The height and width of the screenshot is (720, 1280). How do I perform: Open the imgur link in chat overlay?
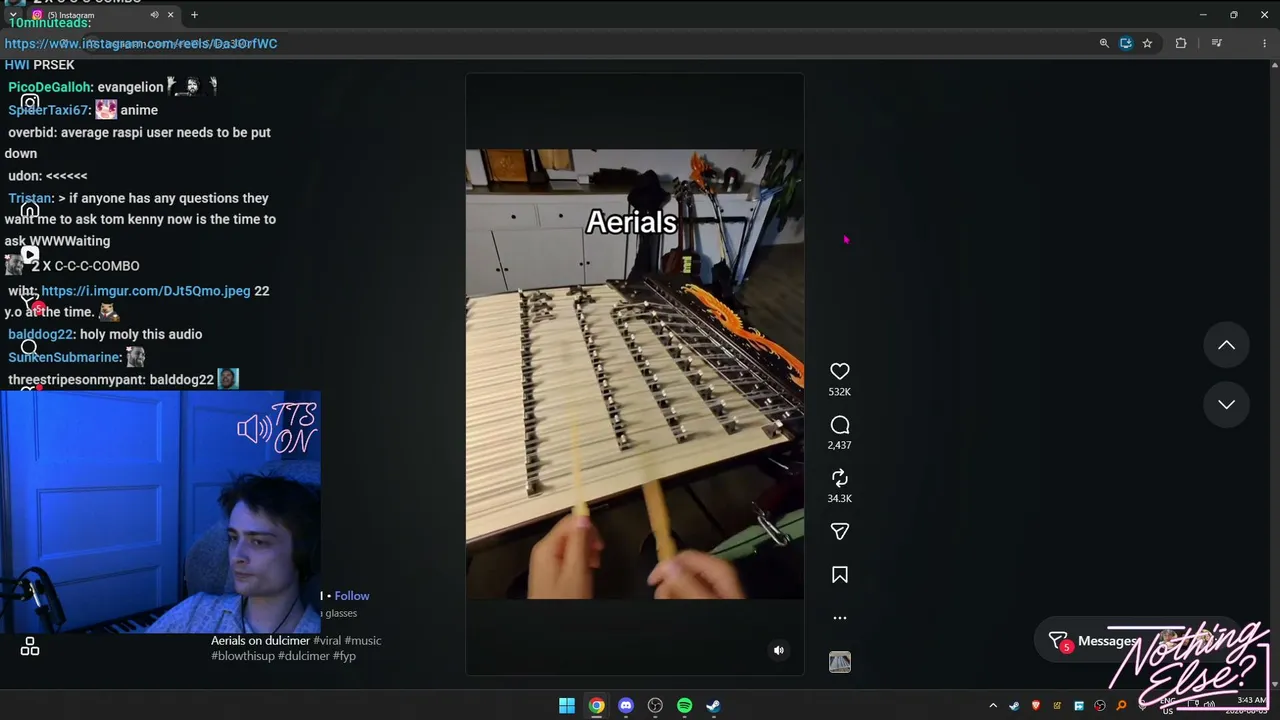click(x=146, y=291)
